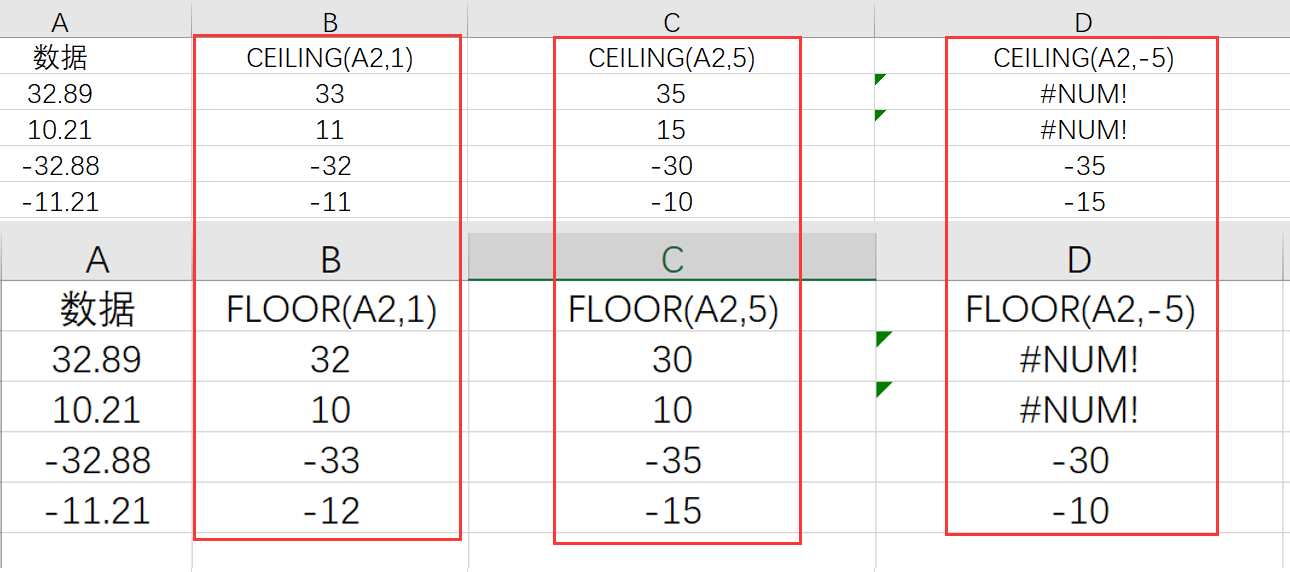Click the 35 result under CEILING(A2,5)
Image resolution: width=1290 pixels, height=572 pixels.
[671, 94]
